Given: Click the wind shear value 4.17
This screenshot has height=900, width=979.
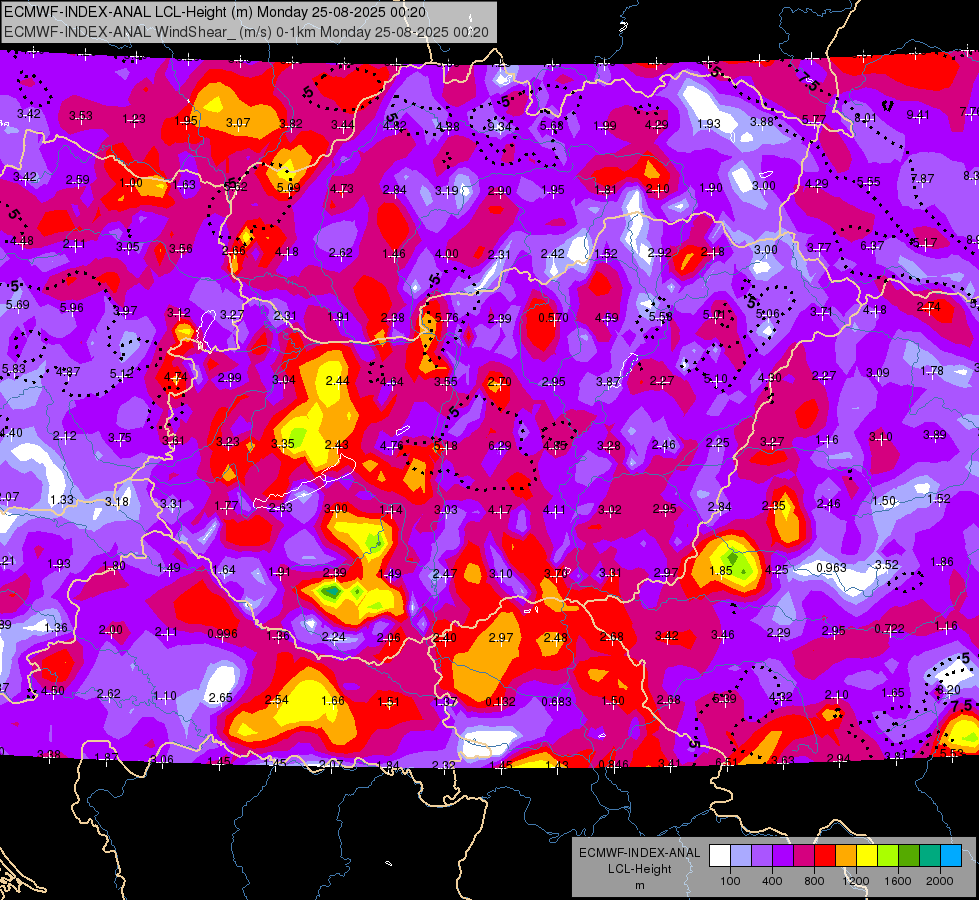Looking at the screenshot, I should pos(500,510).
